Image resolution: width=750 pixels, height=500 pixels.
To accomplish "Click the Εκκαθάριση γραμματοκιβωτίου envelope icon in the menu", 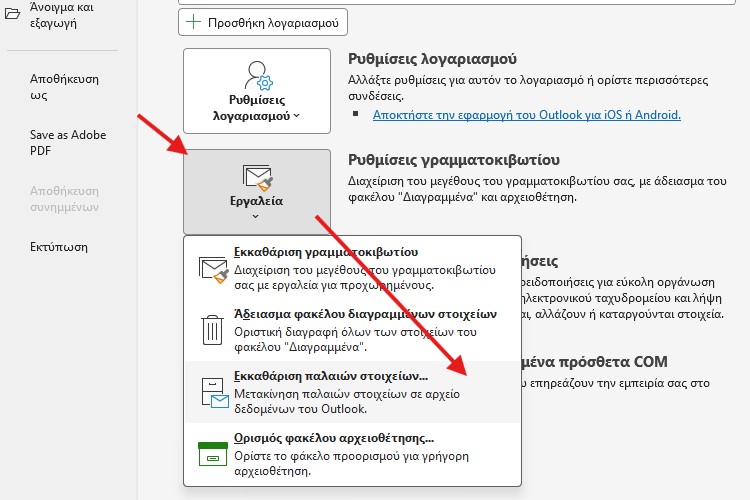I will [x=214, y=269].
